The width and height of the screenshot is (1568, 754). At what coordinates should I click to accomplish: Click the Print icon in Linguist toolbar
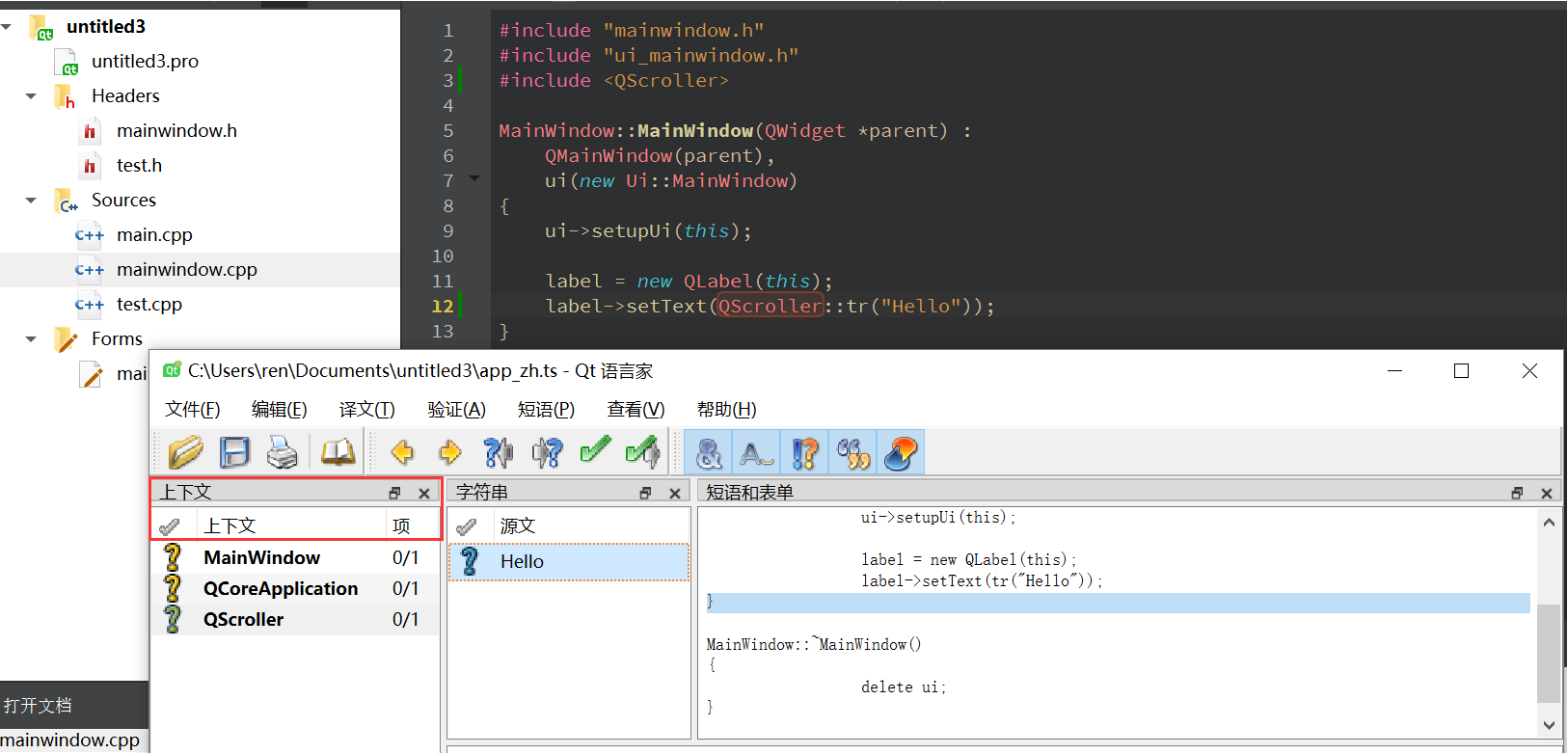tap(283, 452)
